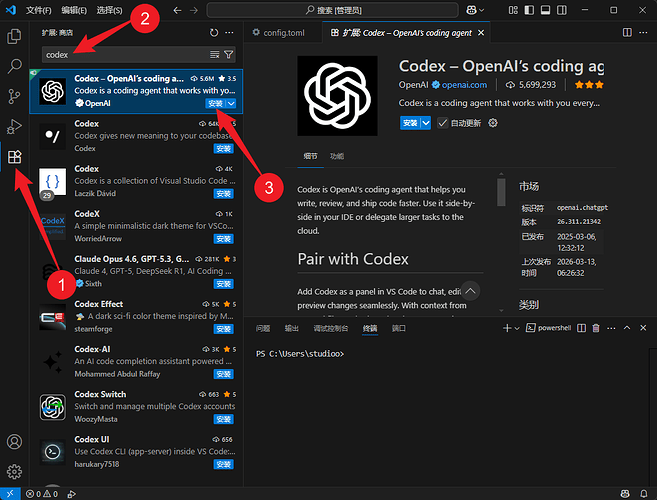Viewport: 657px width, 500px height.
Task: Open Source Control view
Action: pyautogui.click(x=14, y=96)
